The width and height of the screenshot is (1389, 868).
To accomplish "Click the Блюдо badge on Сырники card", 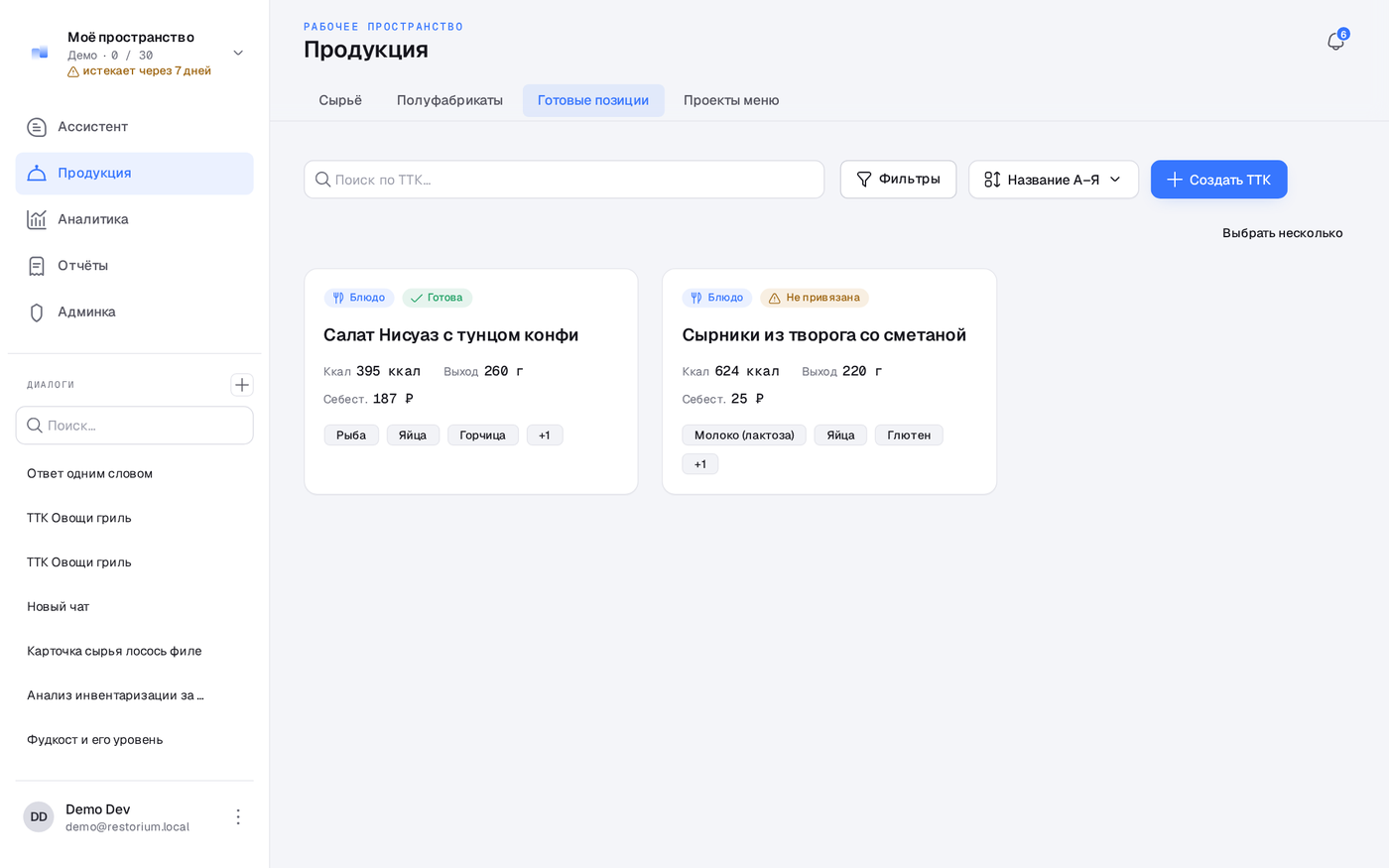I will (x=717, y=298).
